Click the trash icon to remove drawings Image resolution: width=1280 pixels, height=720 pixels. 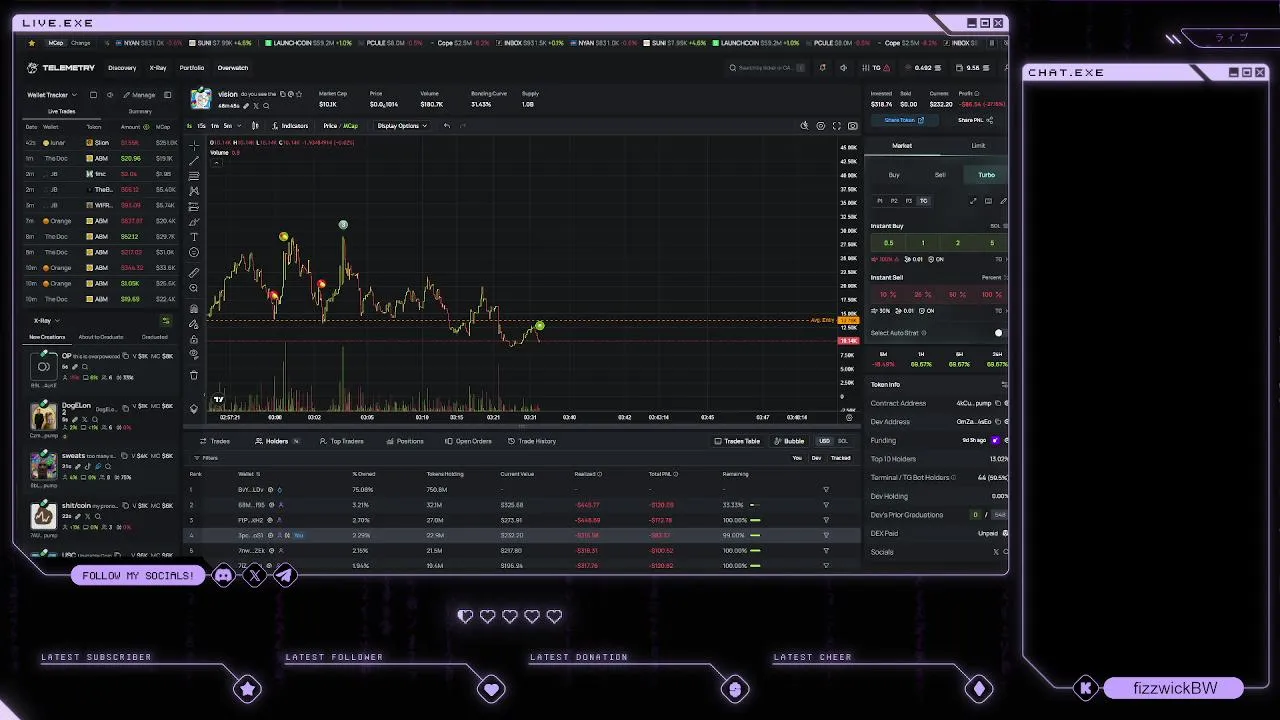point(194,375)
